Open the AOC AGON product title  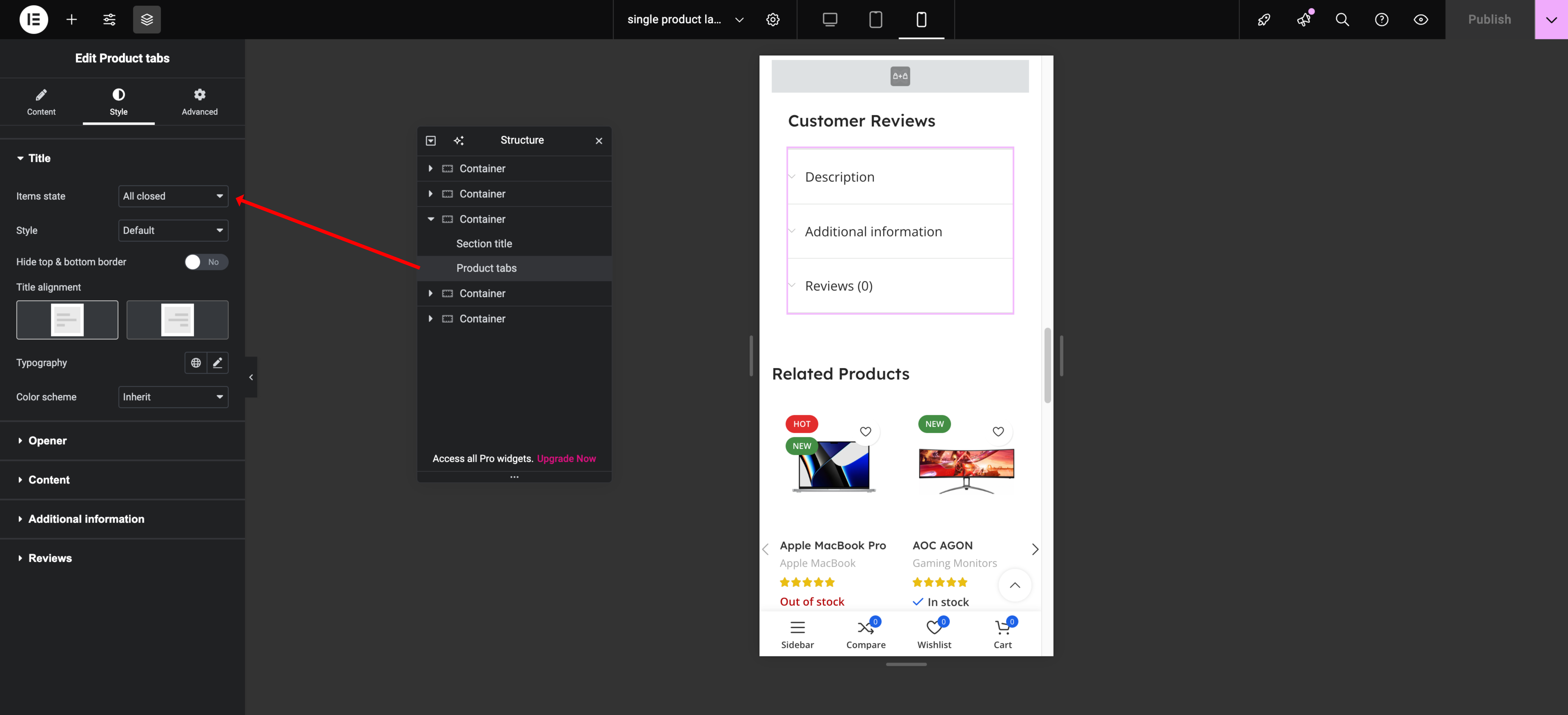click(942, 546)
